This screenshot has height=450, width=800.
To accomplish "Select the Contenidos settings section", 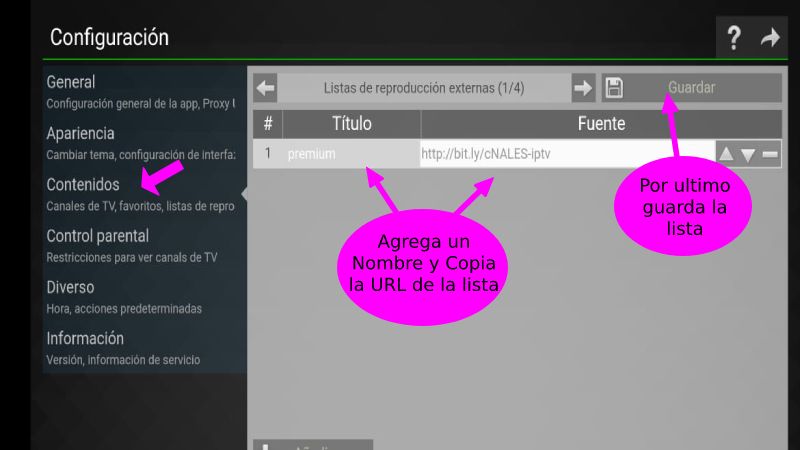I will (144, 194).
